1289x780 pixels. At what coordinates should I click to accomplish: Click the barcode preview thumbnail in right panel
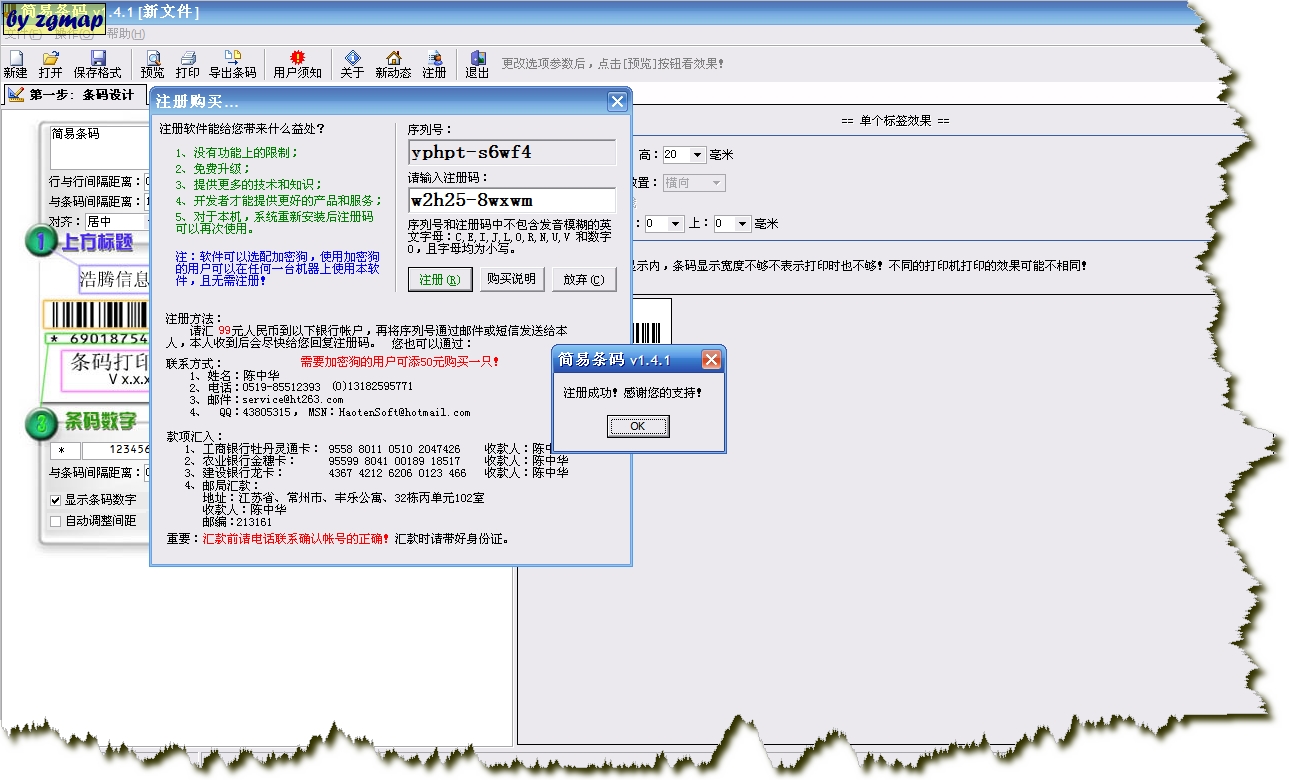click(x=652, y=322)
